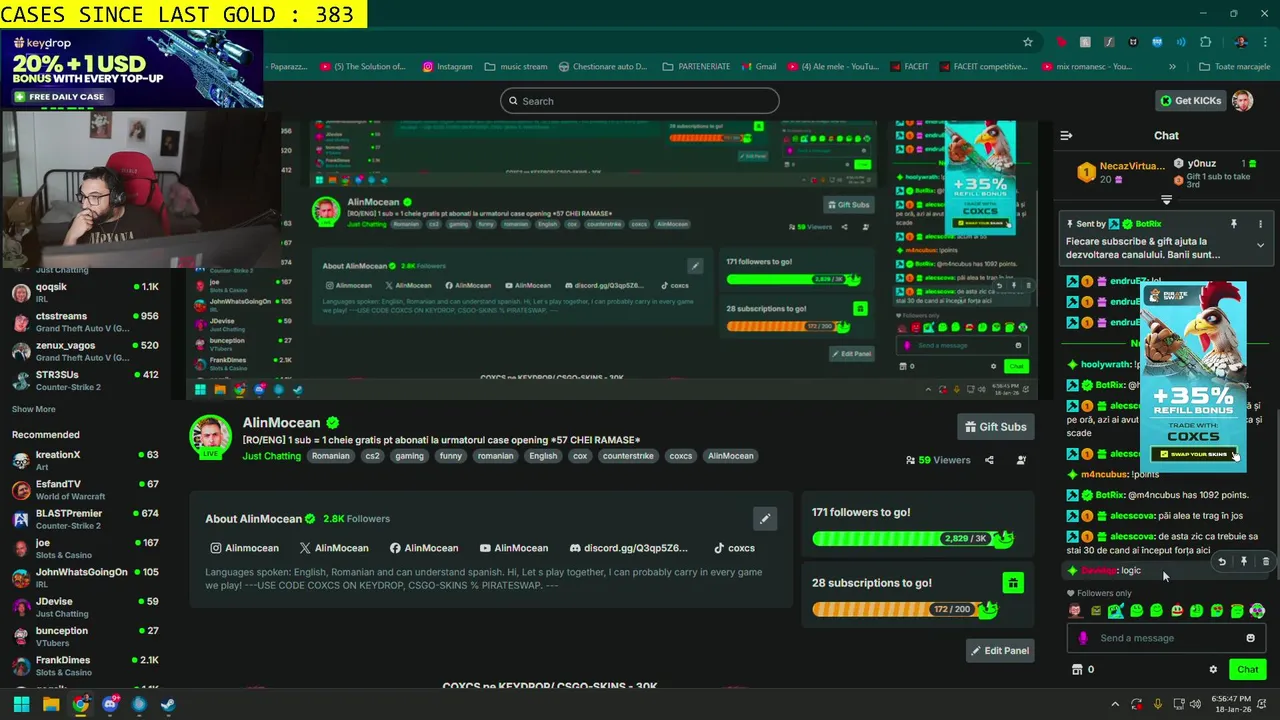Expand the gift leaderboard arrow below NecazVirtua
Image resolution: width=1280 pixels, height=720 pixels.
1166,200
